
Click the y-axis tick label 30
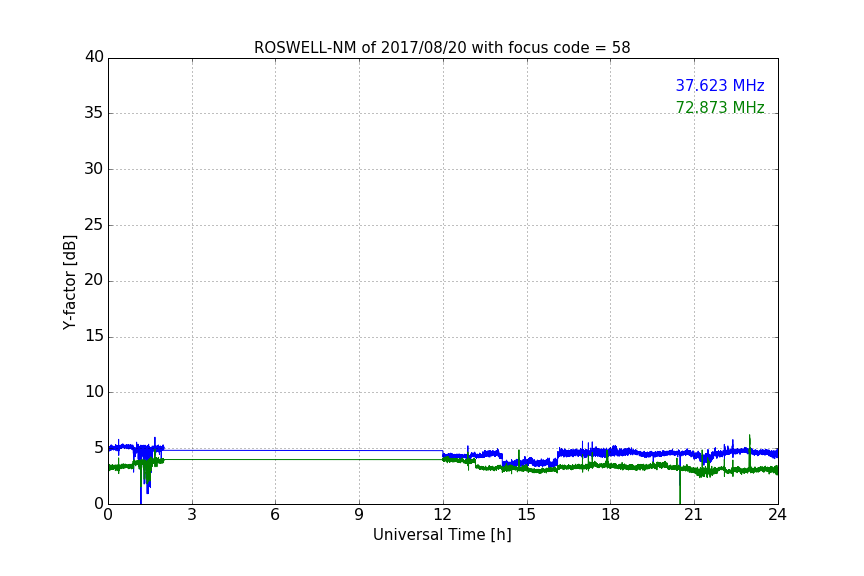pos(94,169)
